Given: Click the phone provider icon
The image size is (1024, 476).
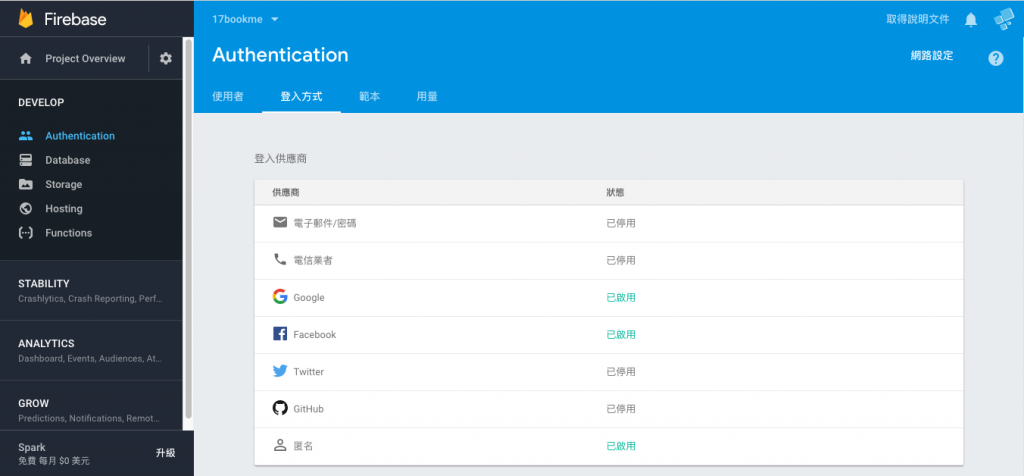Looking at the screenshot, I should (x=280, y=259).
